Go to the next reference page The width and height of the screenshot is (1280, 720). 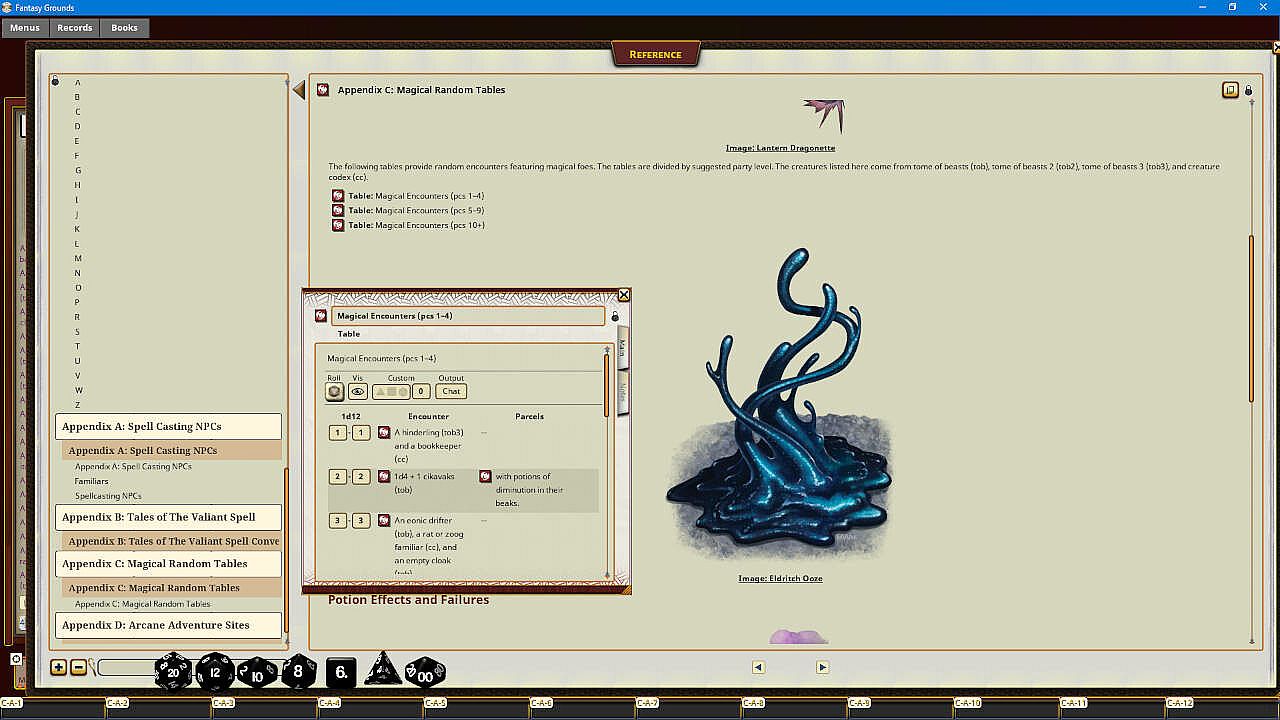tap(822, 667)
